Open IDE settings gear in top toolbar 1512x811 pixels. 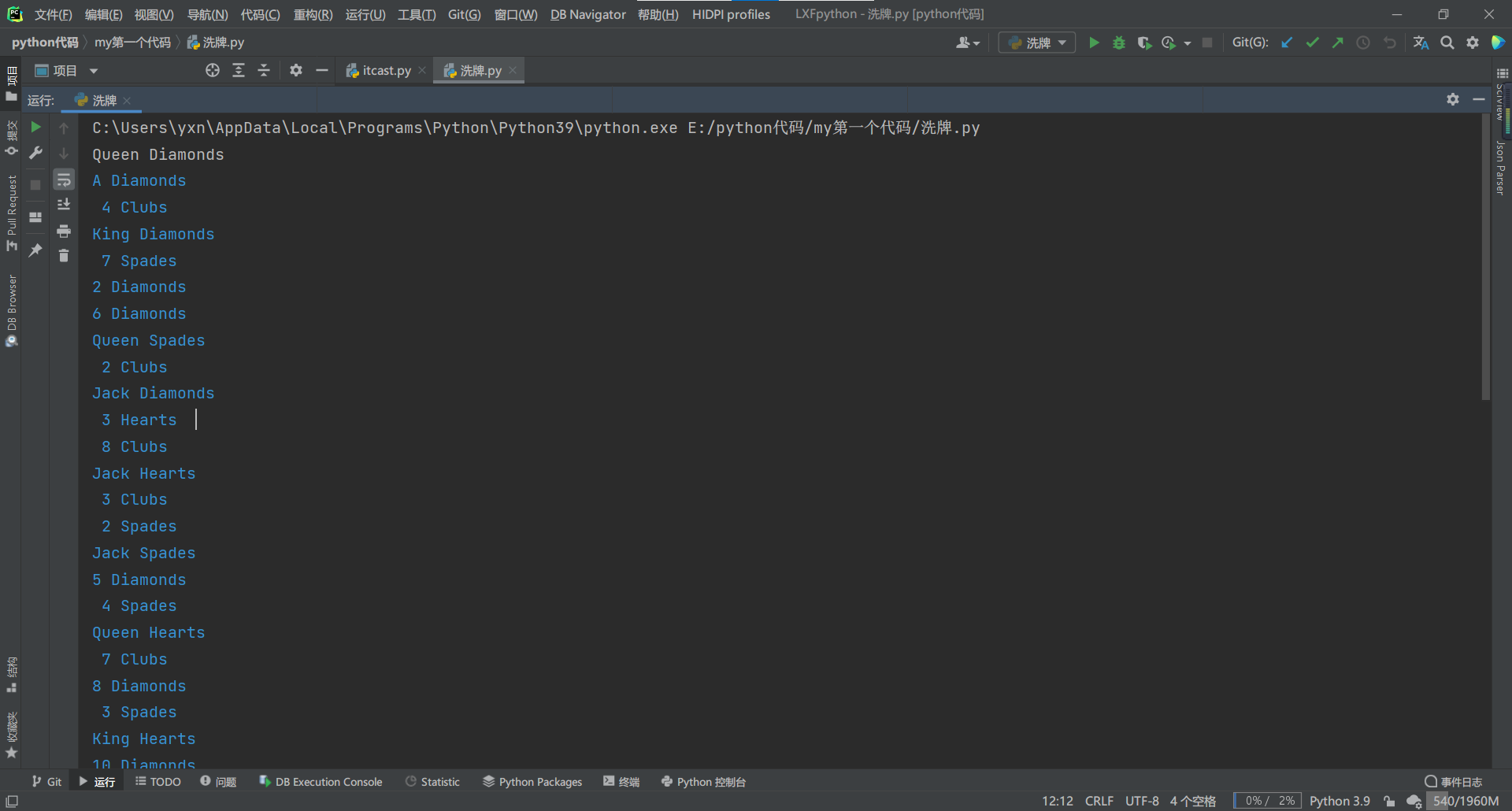point(1473,43)
